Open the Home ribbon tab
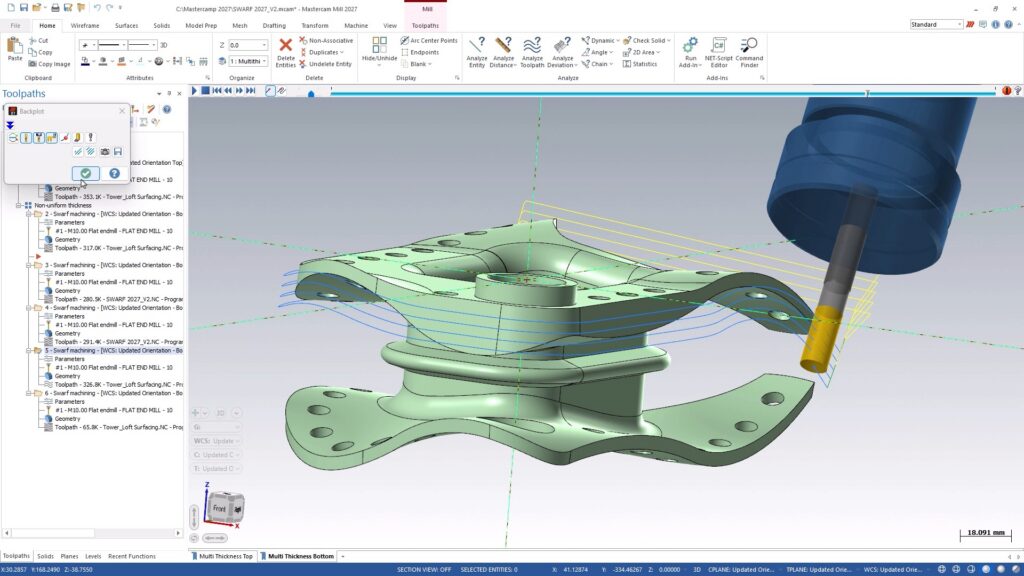 [x=47, y=25]
